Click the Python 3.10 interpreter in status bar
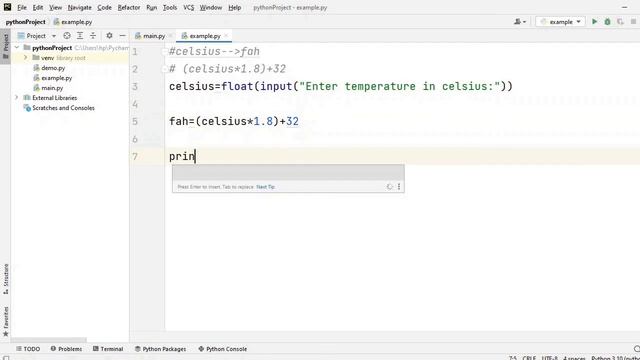 click(x=616, y=358)
